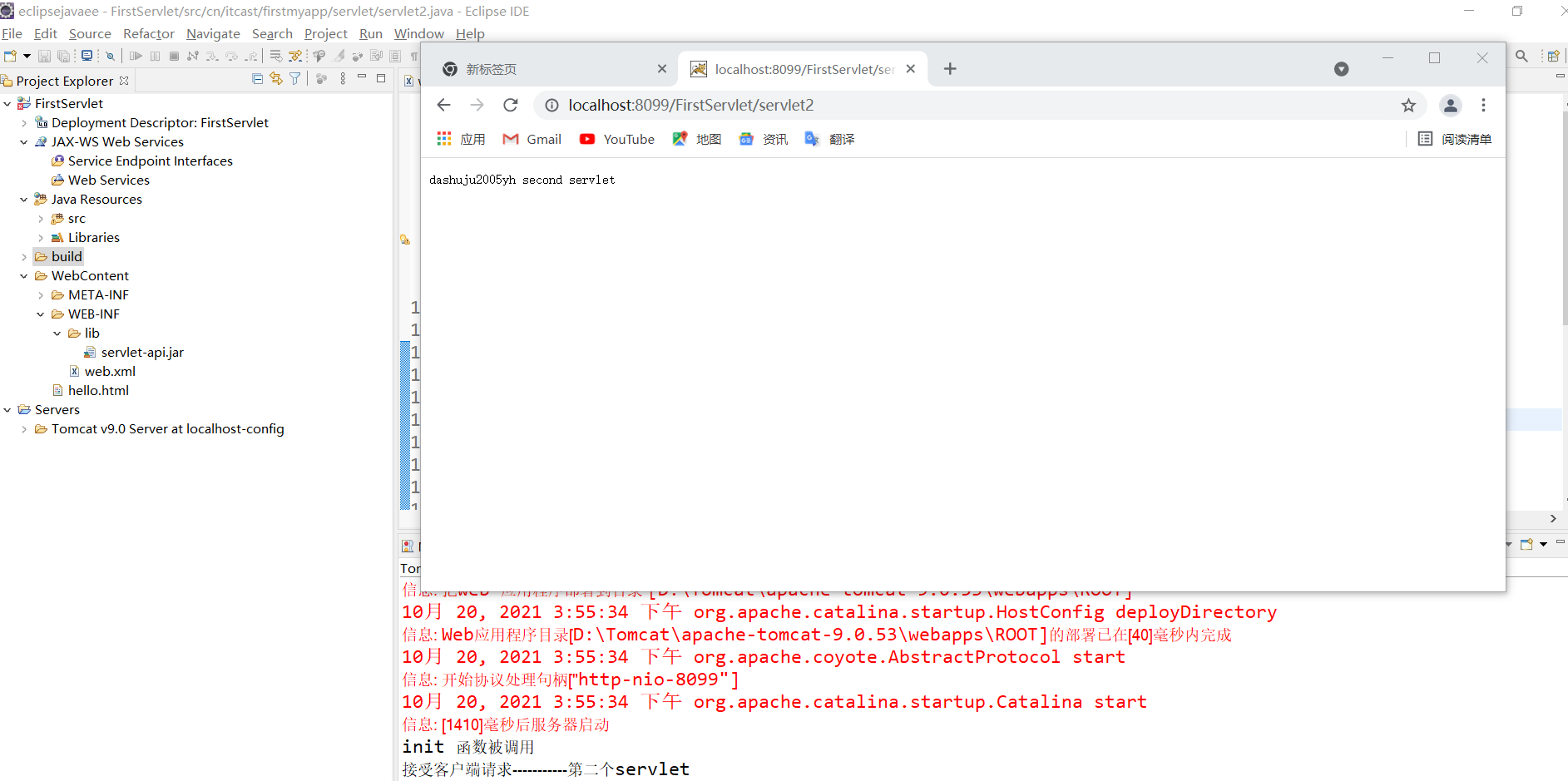Image resolution: width=1568 pixels, height=781 pixels.
Task: Select Service Endpoint Interfaces item
Action: [150, 161]
